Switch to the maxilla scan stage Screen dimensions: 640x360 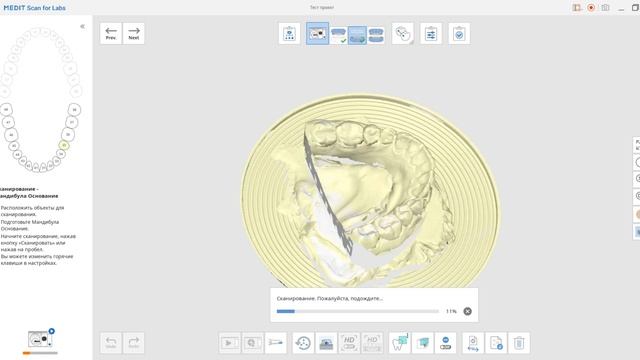click(338, 35)
